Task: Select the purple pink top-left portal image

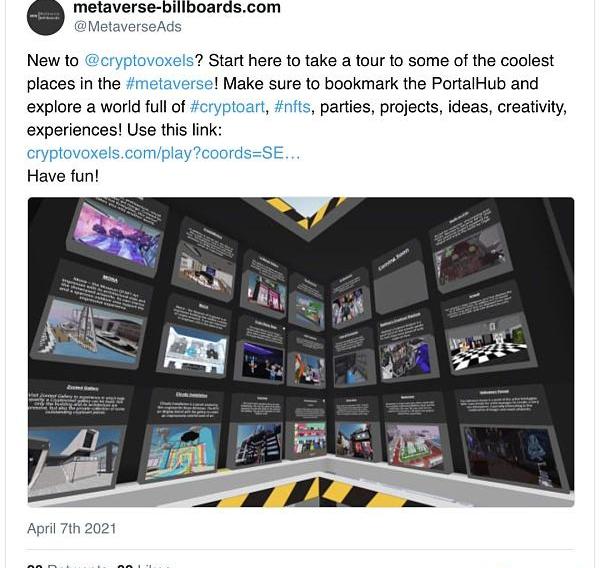Action: tap(118, 237)
